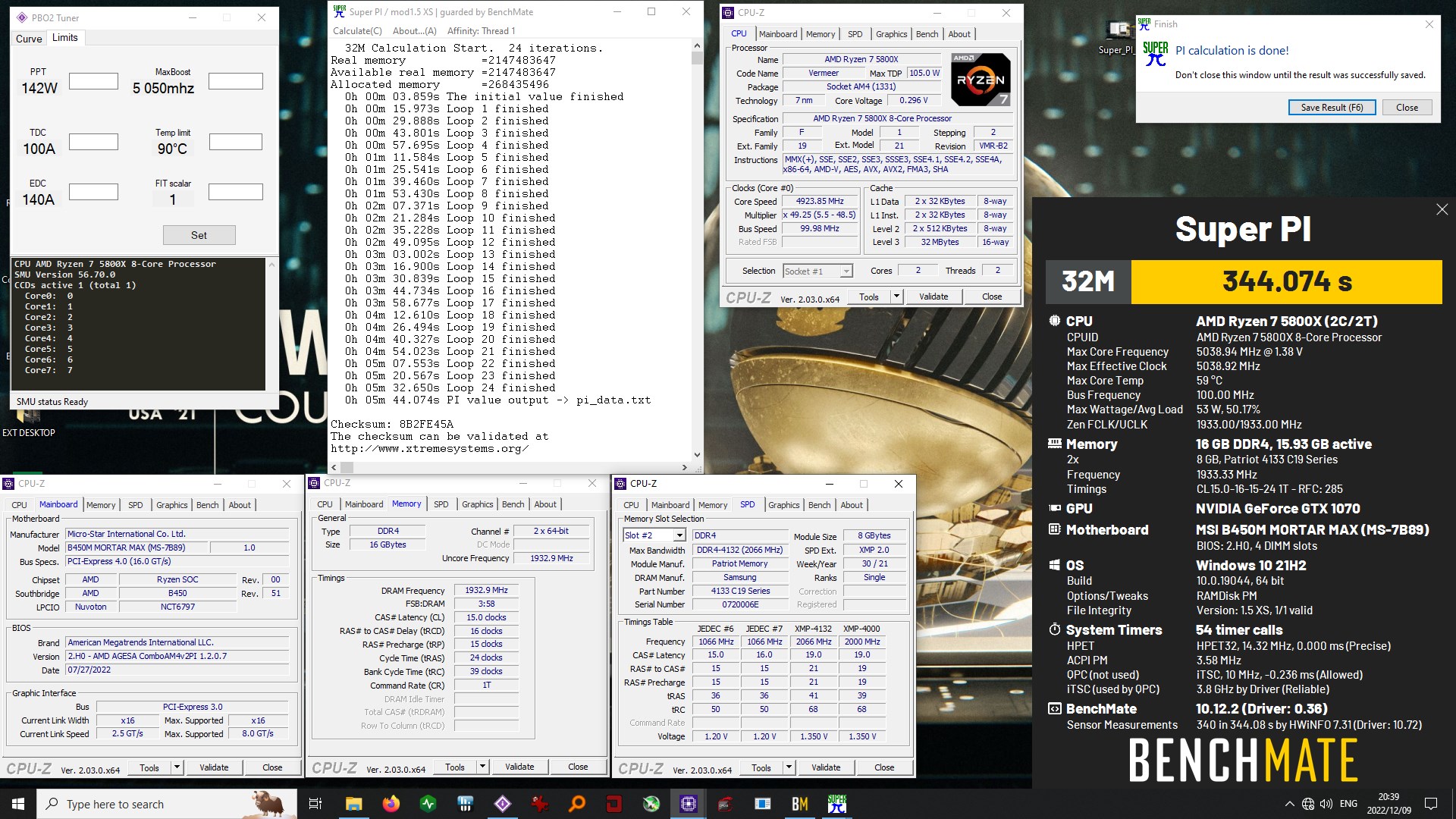The height and width of the screenshot is (819, 1456).
Task: Click Super PI vertical scrollbar down arrow
Action: pos(697,455)
